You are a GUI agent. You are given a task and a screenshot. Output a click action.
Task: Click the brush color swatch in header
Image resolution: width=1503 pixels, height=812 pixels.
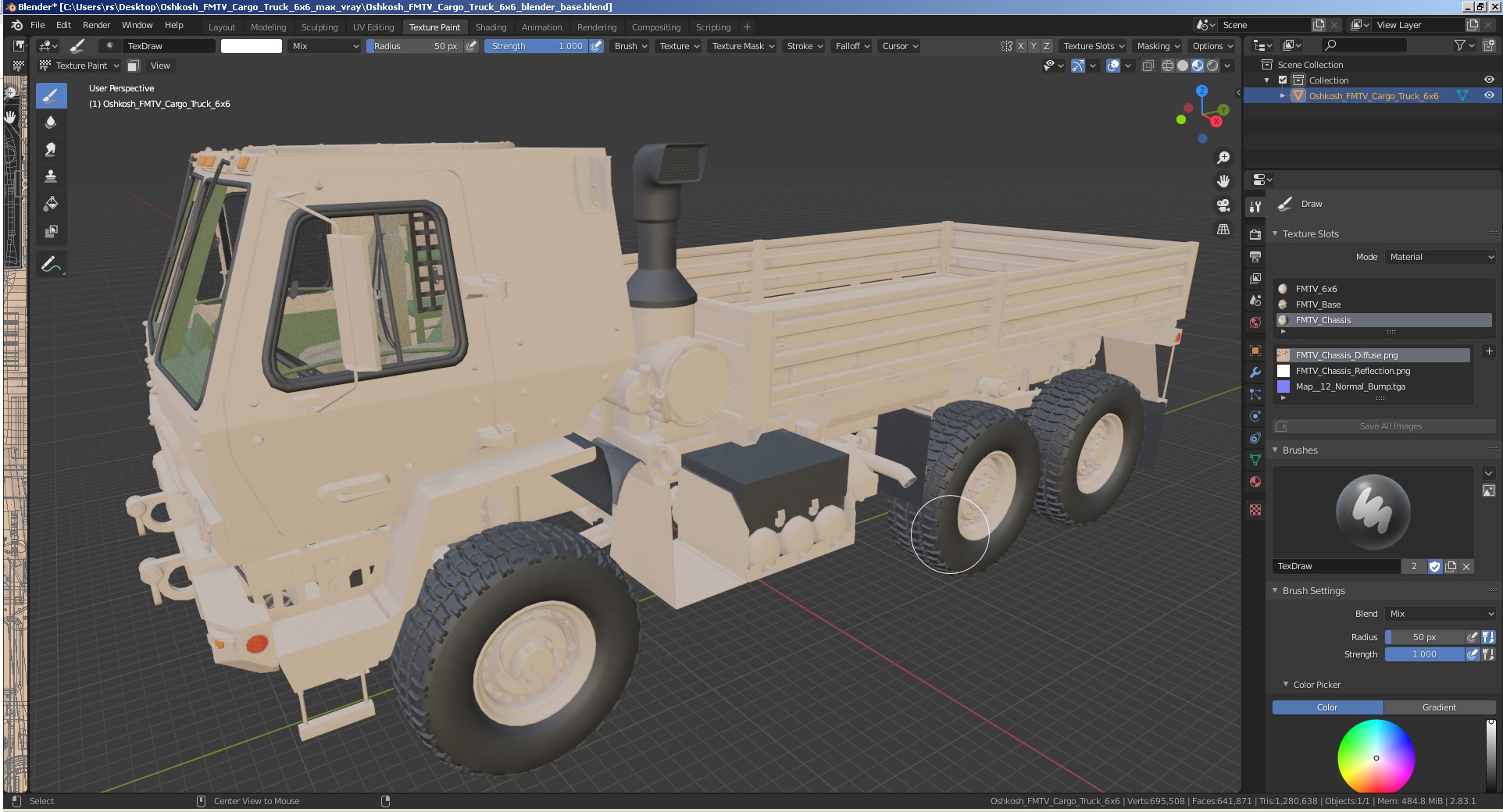coord(252,46)
